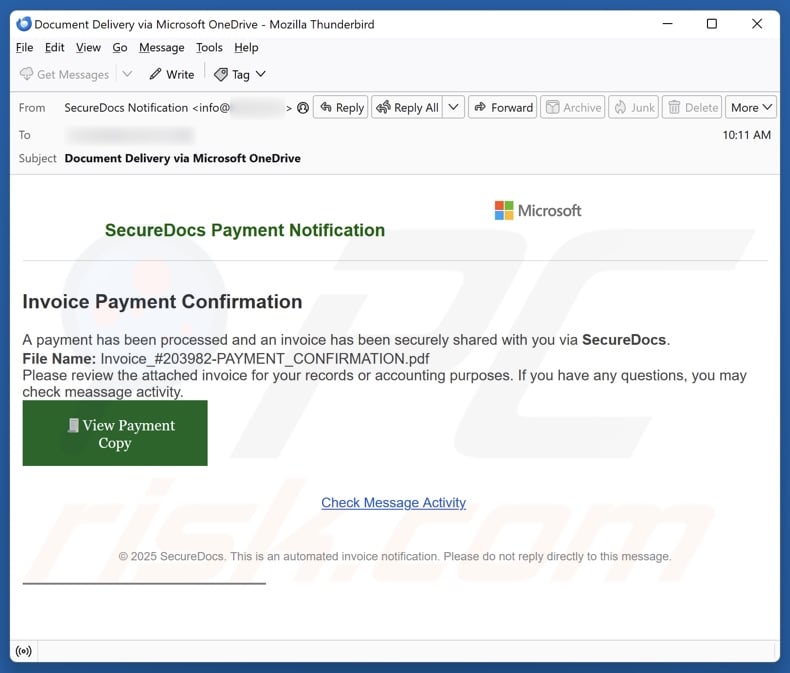Viewport: 790px width, 673px height.
Task: Archive the message
Action: pyautogui.click(x=573, y=107)
